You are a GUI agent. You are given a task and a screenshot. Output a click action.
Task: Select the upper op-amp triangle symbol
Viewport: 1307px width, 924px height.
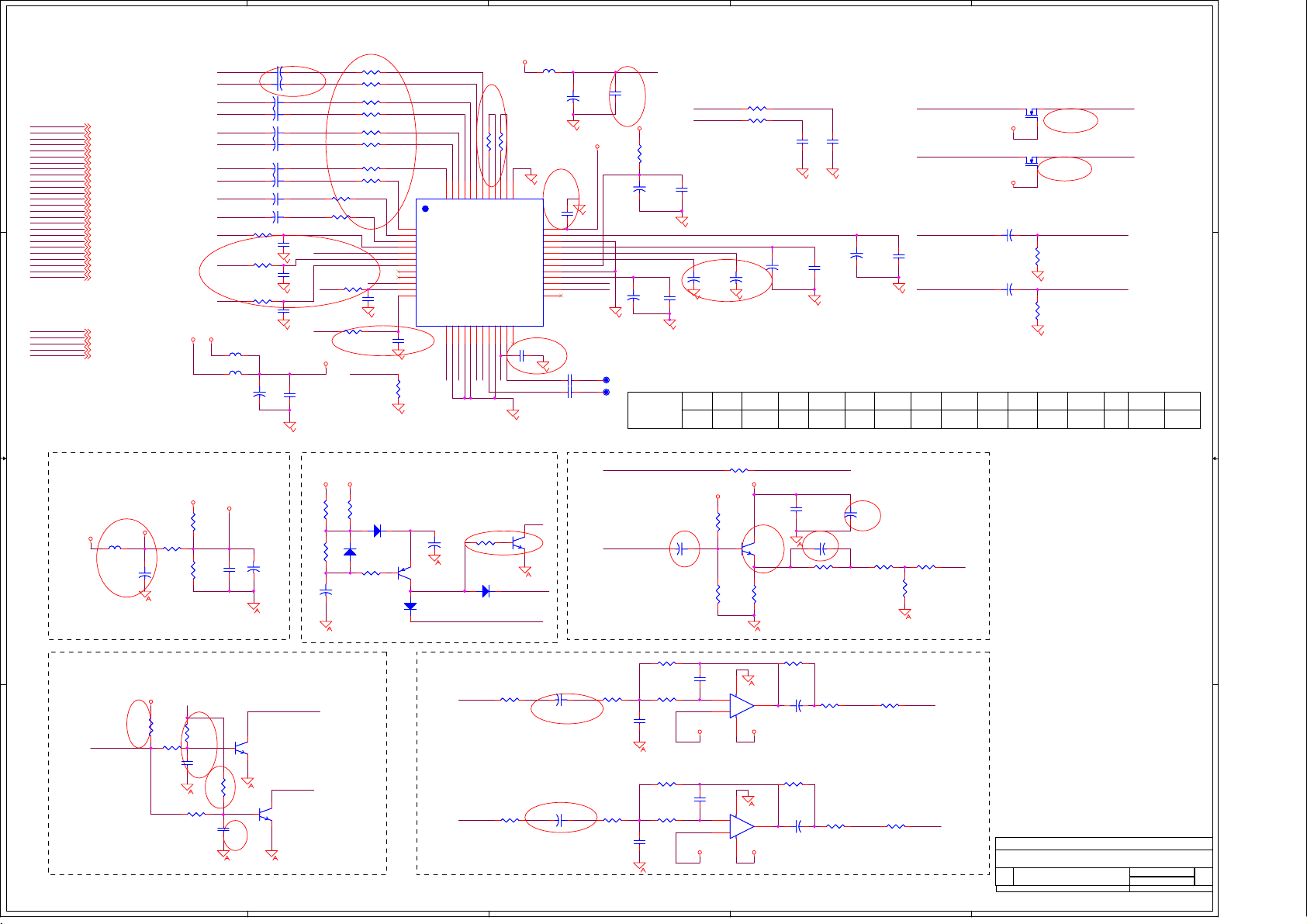742,705
